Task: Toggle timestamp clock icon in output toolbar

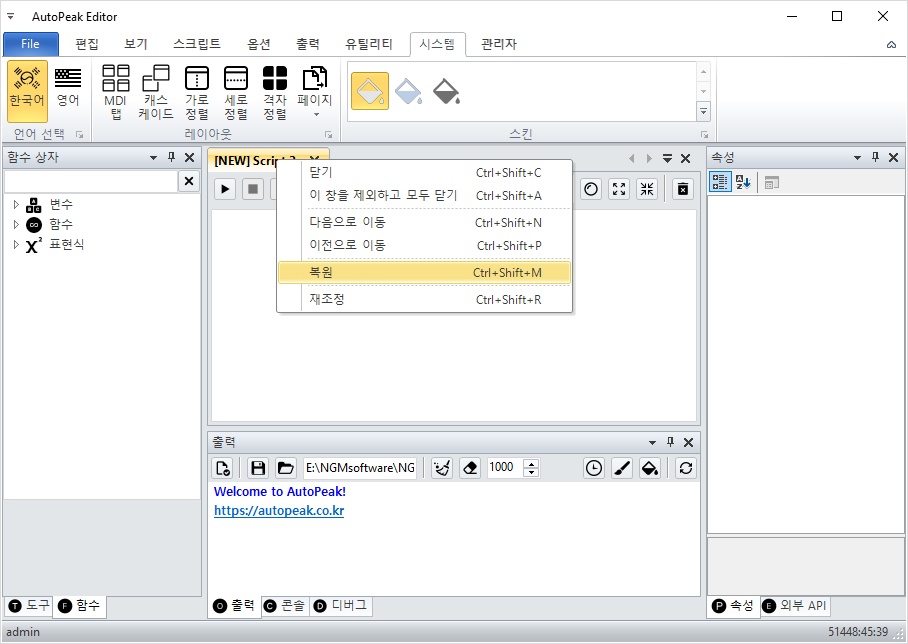Action: [x=594, y=468]
